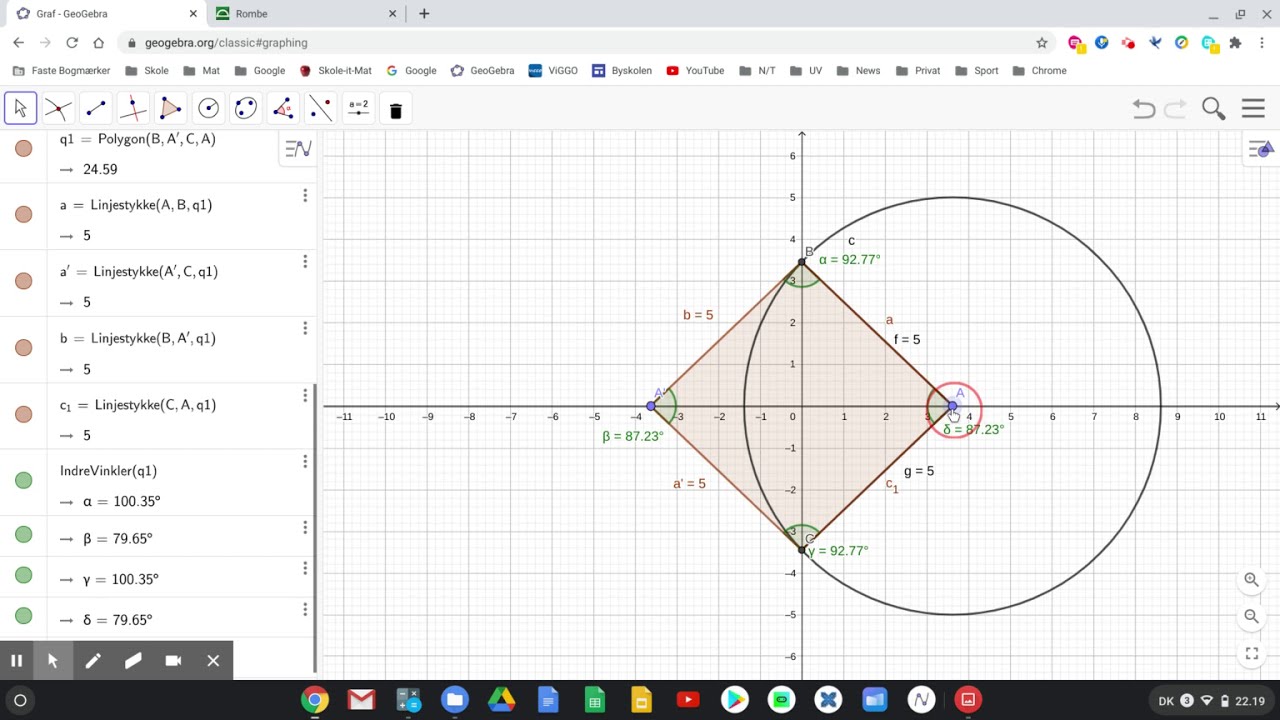Image resolution: width=1280 pixels, height=720 pixels.
Task: Toggle visibility of angle γ
Action: [24, 575]
